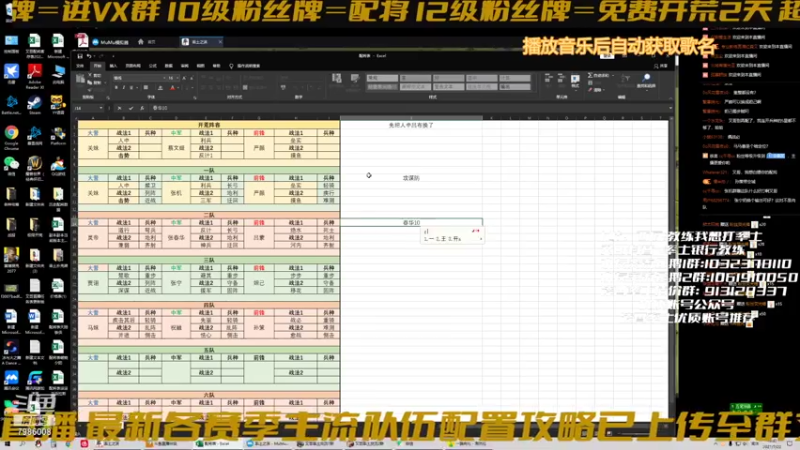Switch to the Page Layout ribbon tab
800x450 pixels.
pos(133,66)
